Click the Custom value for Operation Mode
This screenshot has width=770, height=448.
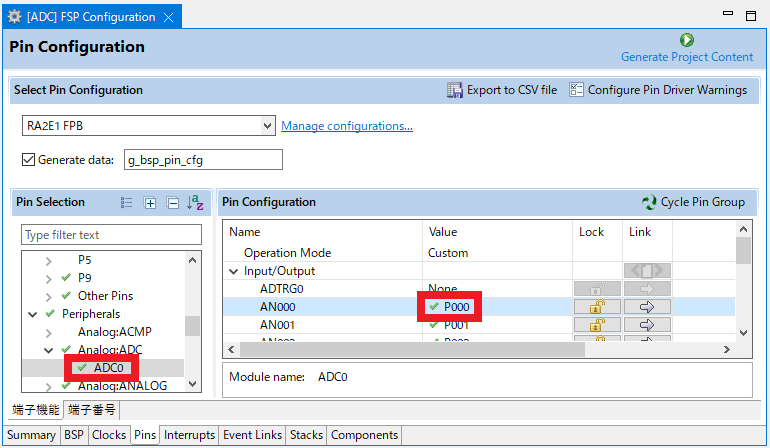tap(448, 253)
